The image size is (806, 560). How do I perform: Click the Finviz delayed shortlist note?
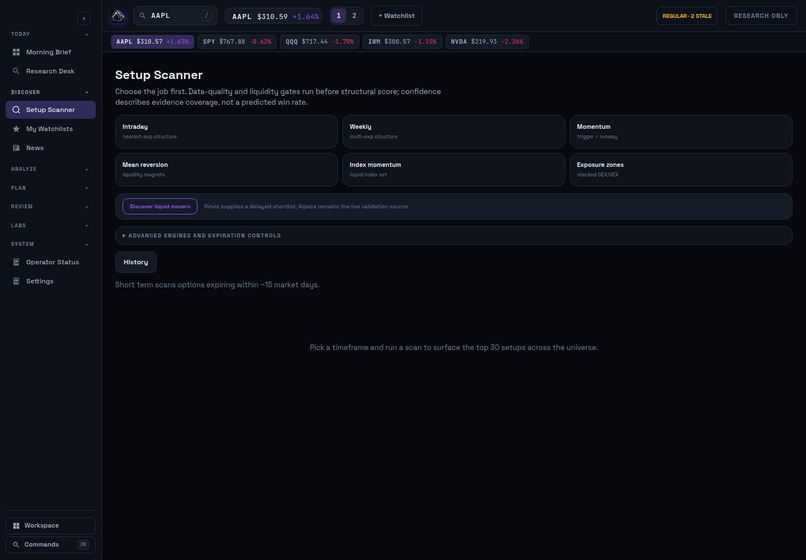(x=307, y=207)
